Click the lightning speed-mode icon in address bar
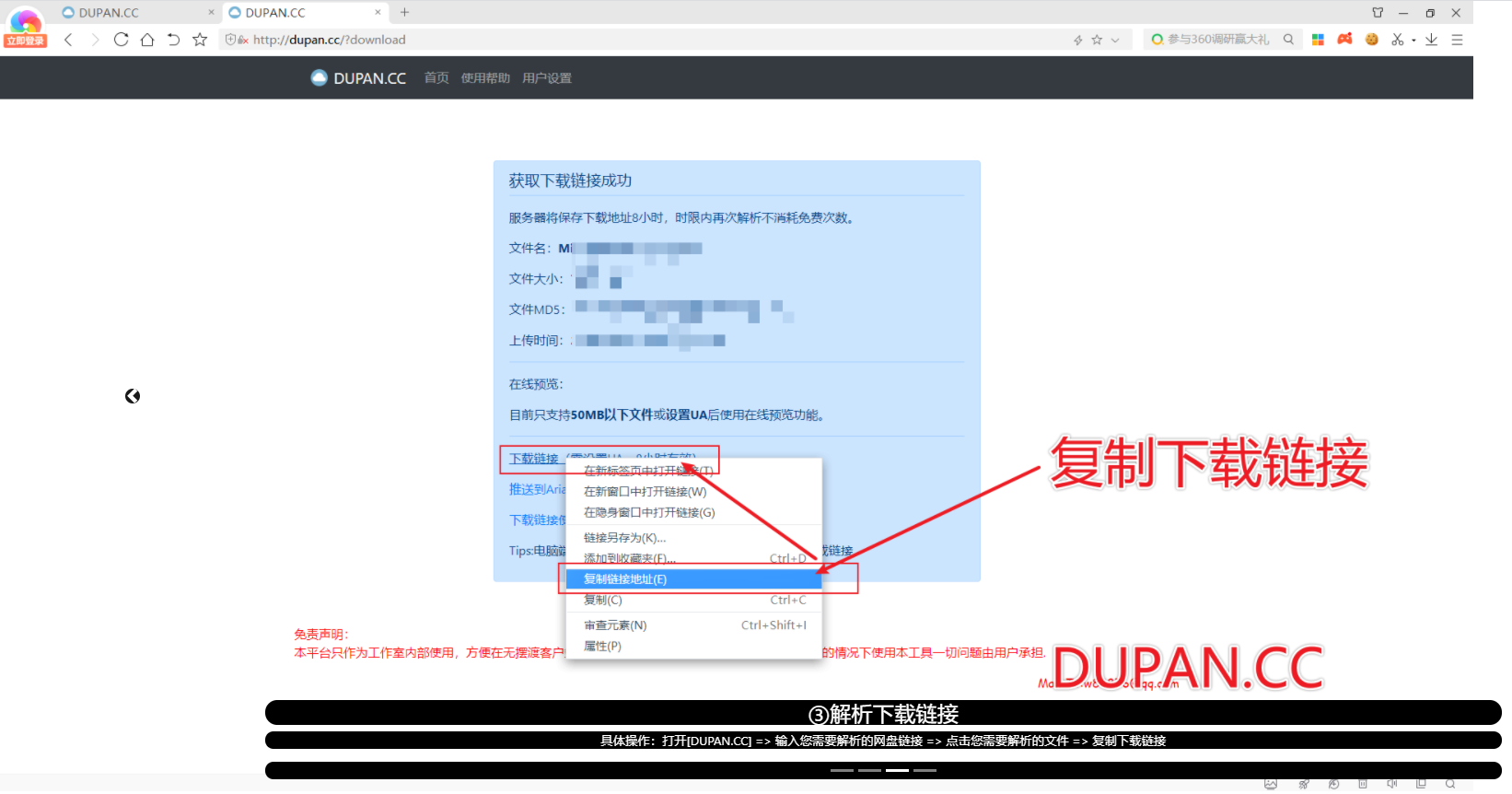This screenshot has height=794, width=1512. click(1077, 40)
